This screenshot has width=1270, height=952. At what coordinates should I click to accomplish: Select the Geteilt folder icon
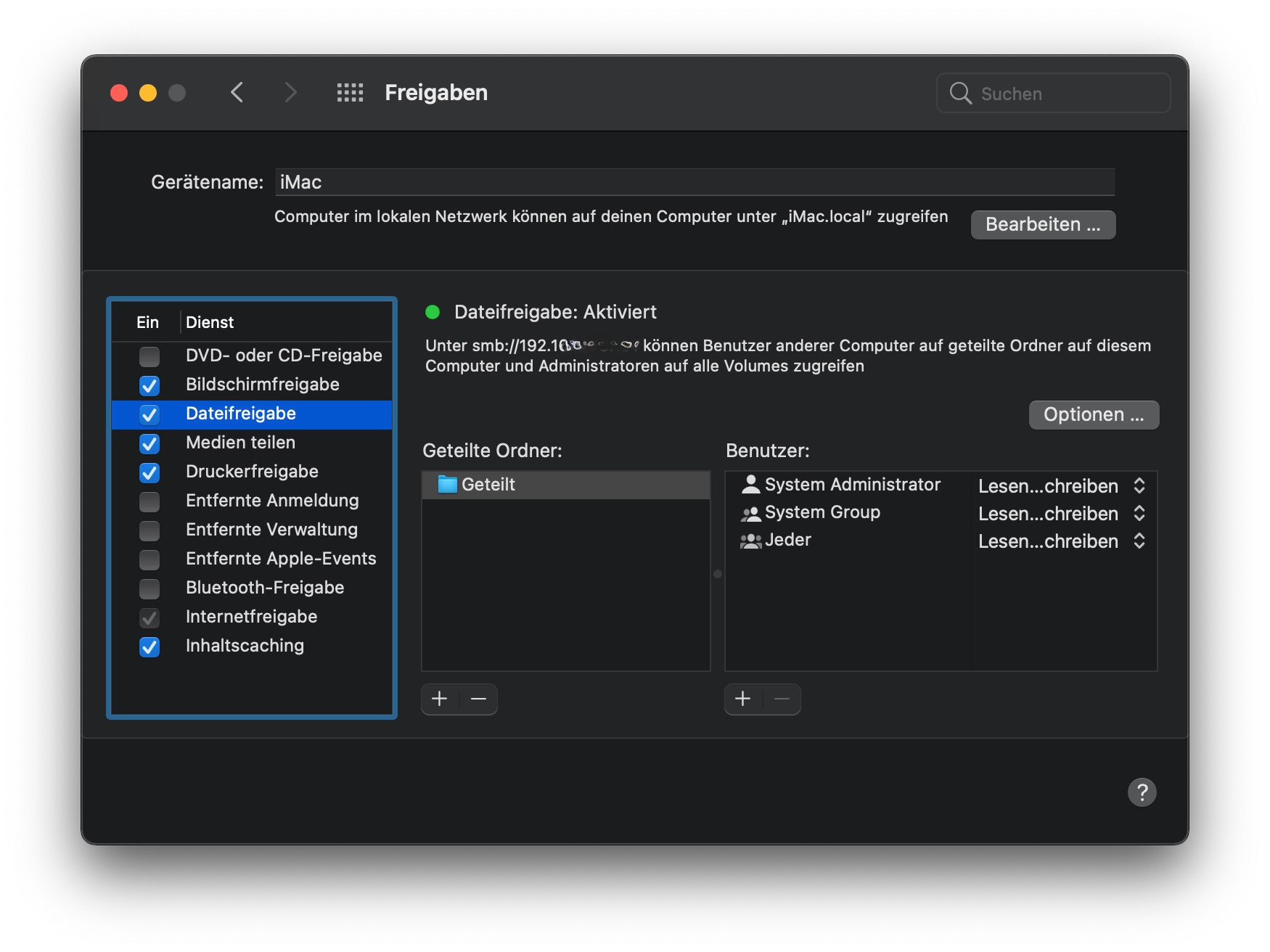(448, 485)
